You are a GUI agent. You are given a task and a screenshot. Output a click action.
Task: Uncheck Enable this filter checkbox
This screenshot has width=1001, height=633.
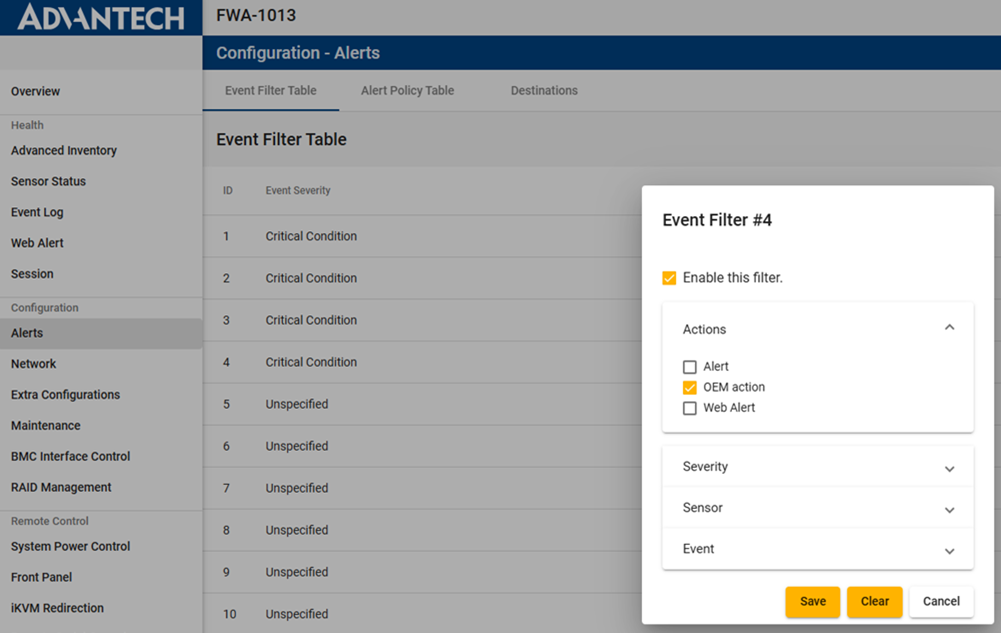click(669, 278)
